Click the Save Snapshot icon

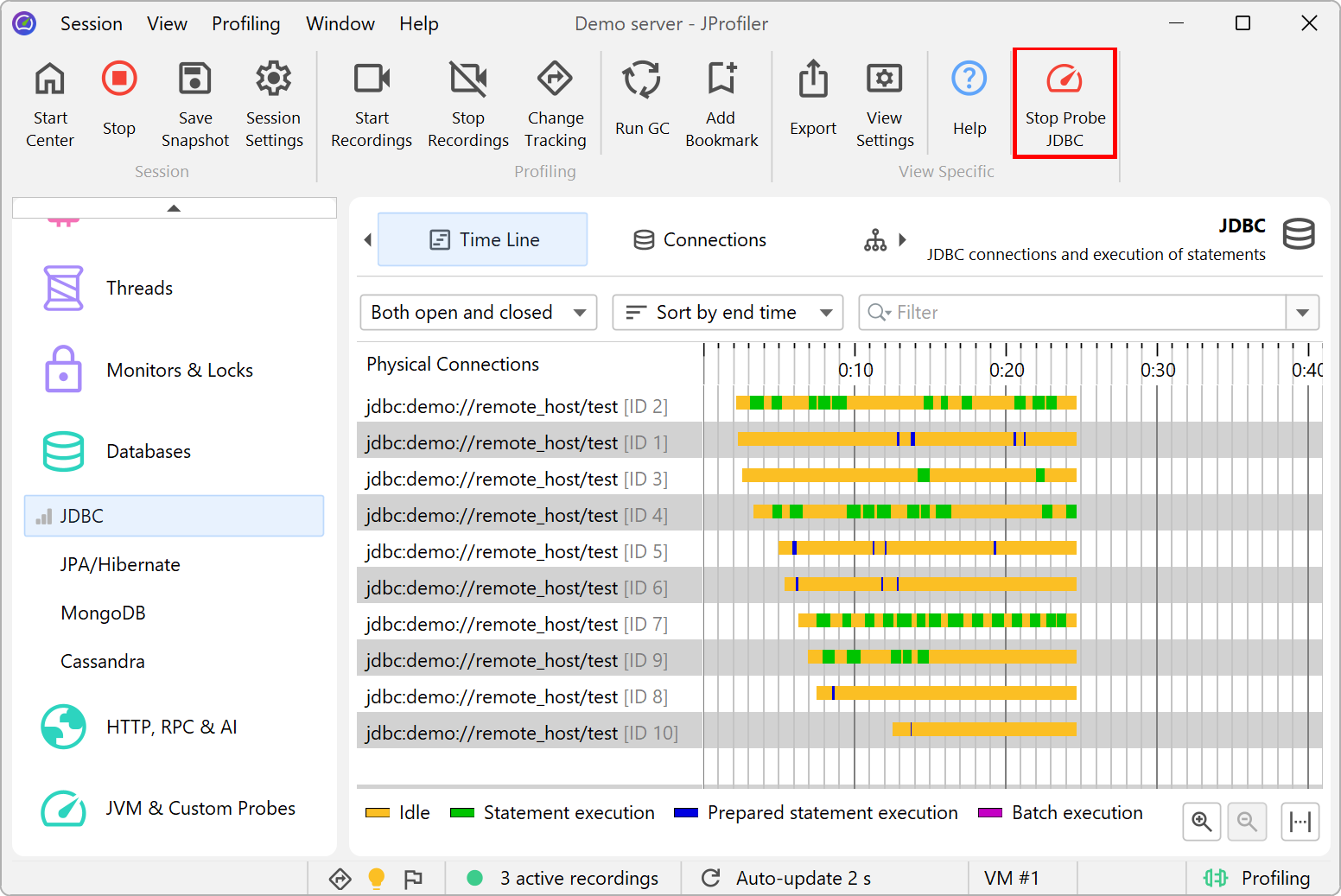pos(194,79)
